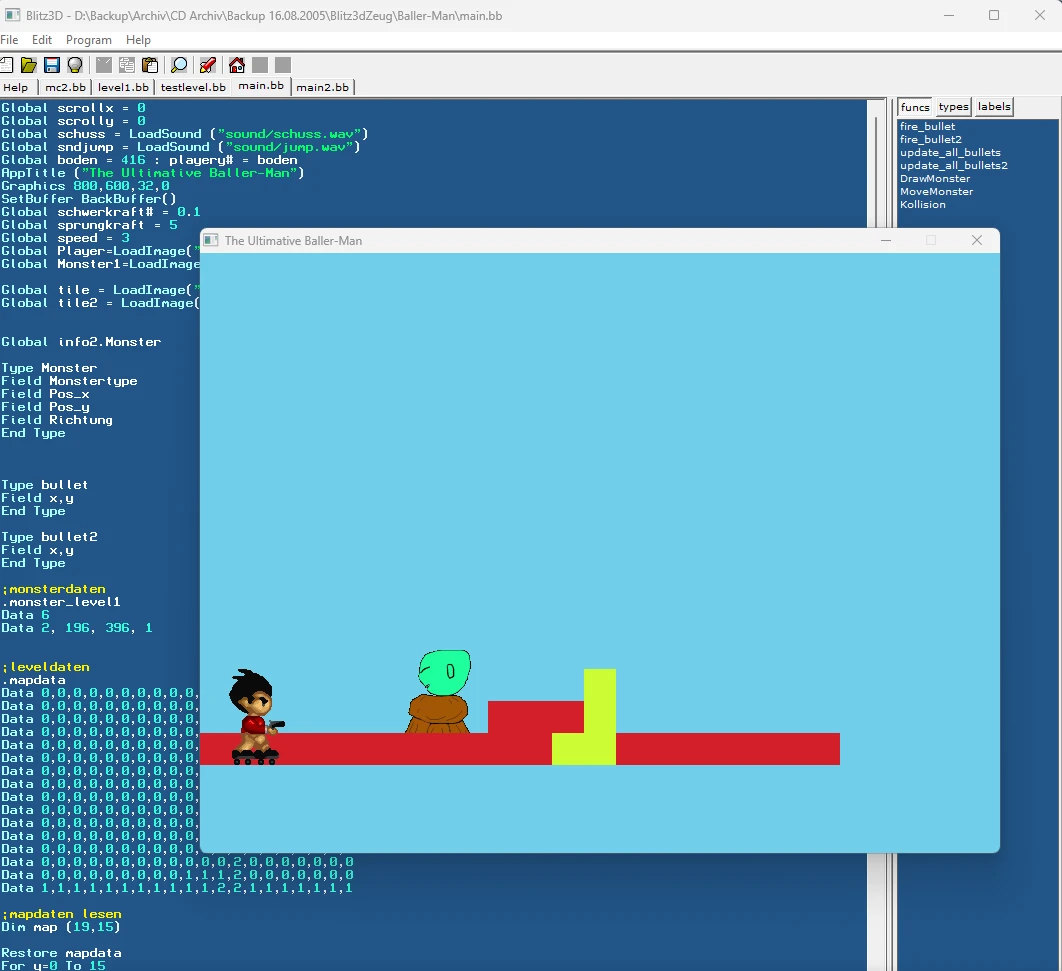Click the Copy icon in the toolbar
Image resolution: width=1062 pixels, height=971 pixels.
tap(127, 65)
